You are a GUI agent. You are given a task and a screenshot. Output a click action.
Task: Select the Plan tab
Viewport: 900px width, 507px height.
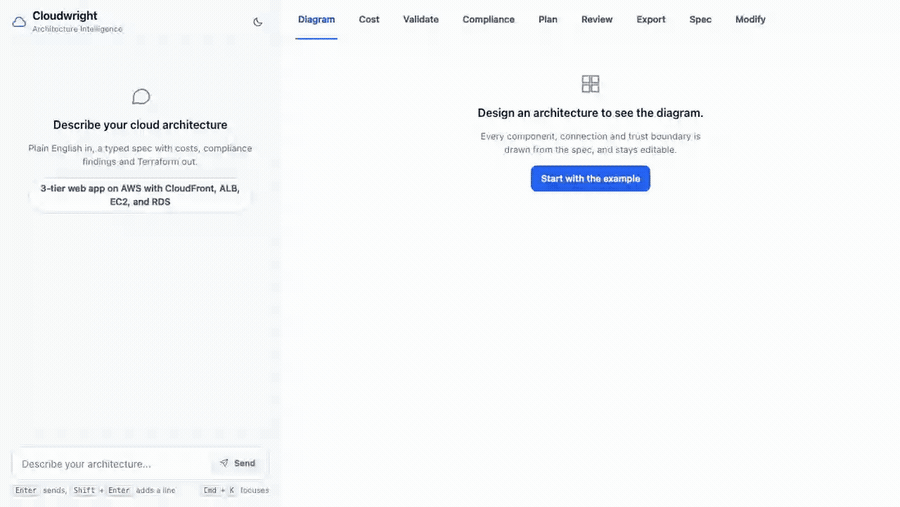pyautogui.click(x=548, y=20)
